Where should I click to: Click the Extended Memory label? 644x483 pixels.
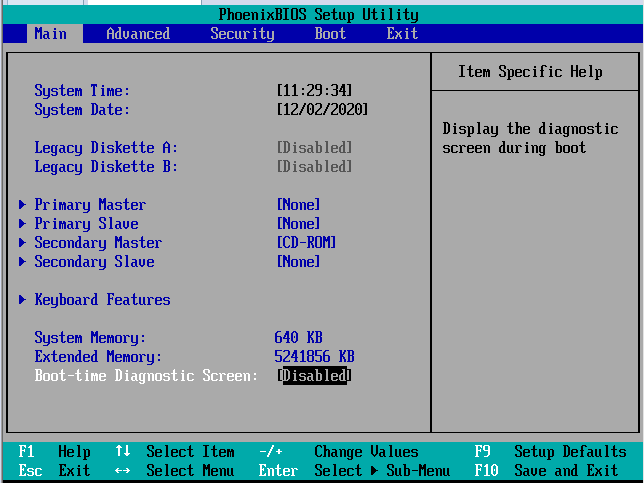point(98,356)
